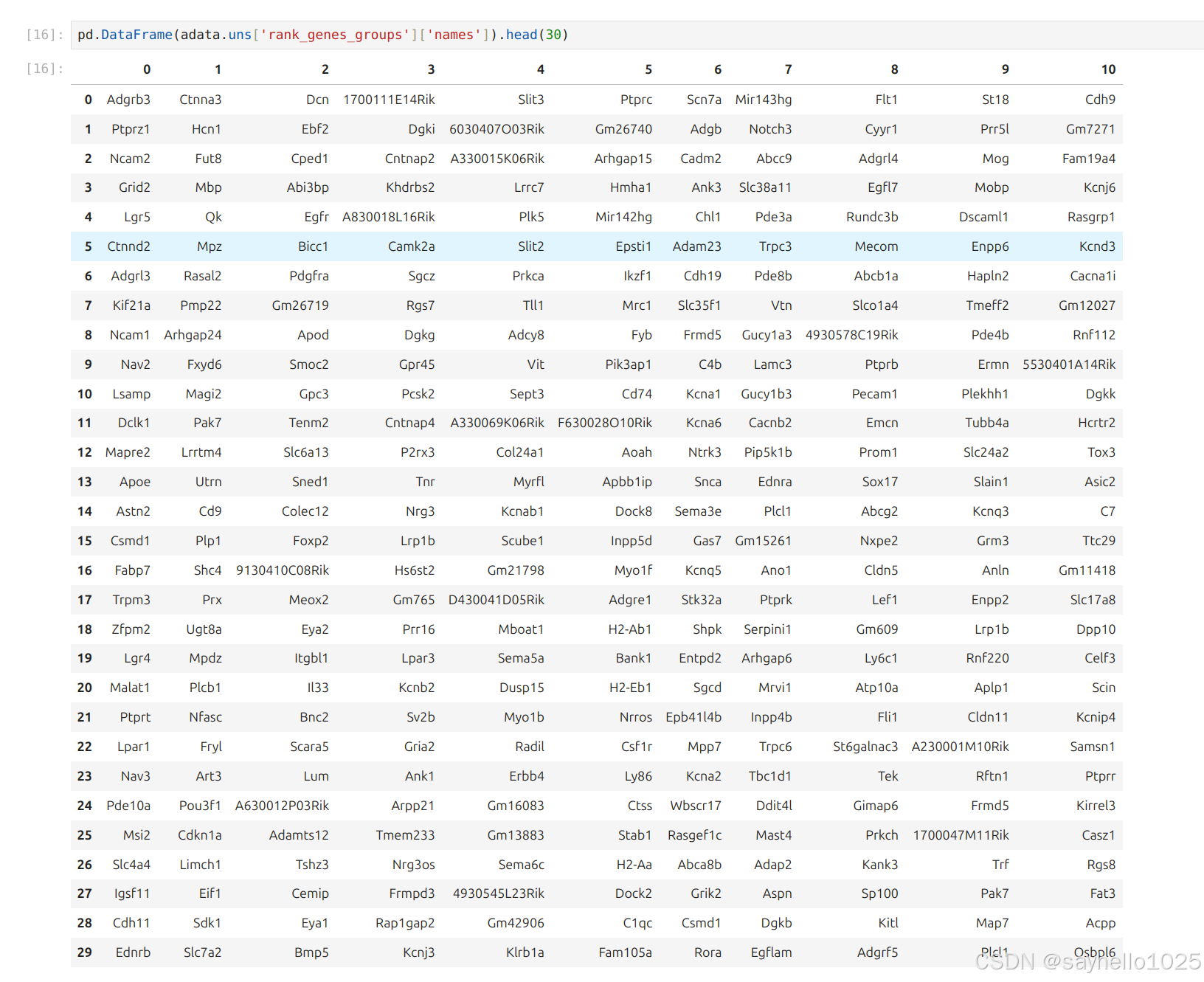Click the cell 'Arhgap24'
The width and height of the screenshot is (1204, 982).
pyautogui.click(x=193, y=335)
